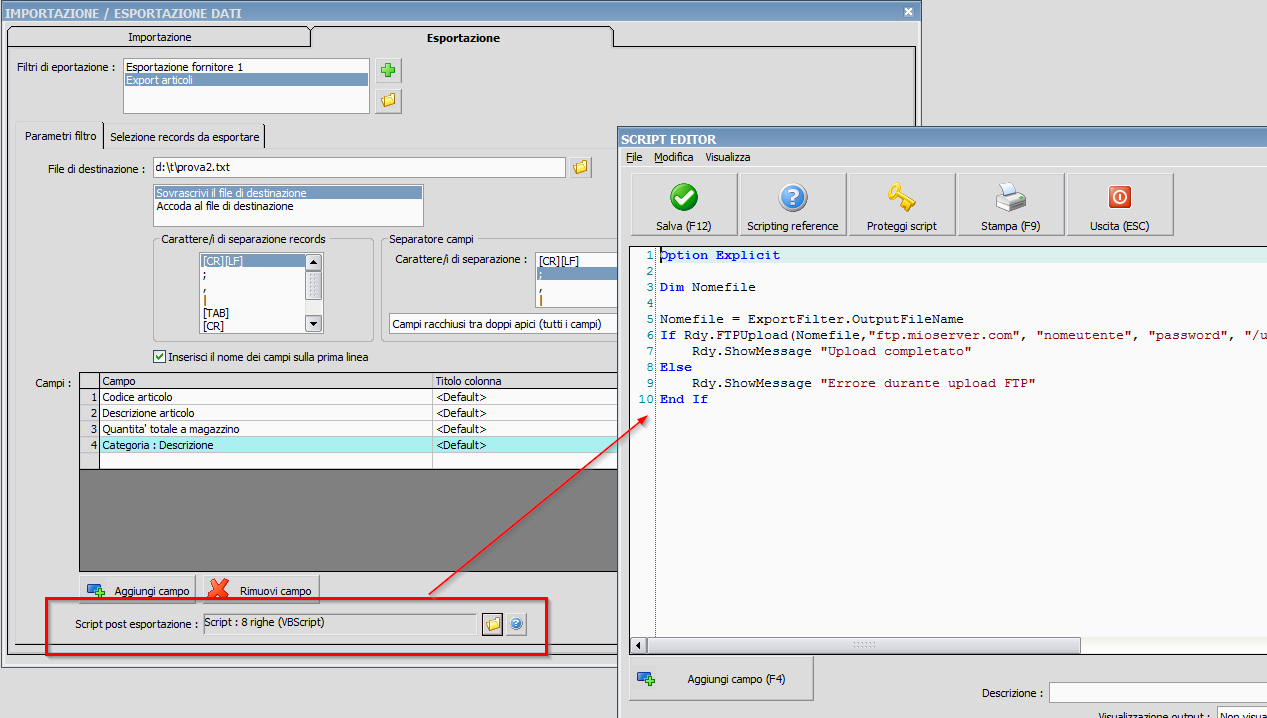Click the up arrow of the record separator list
Viewport: 1267px width, 718px height.
pos(313,262)
